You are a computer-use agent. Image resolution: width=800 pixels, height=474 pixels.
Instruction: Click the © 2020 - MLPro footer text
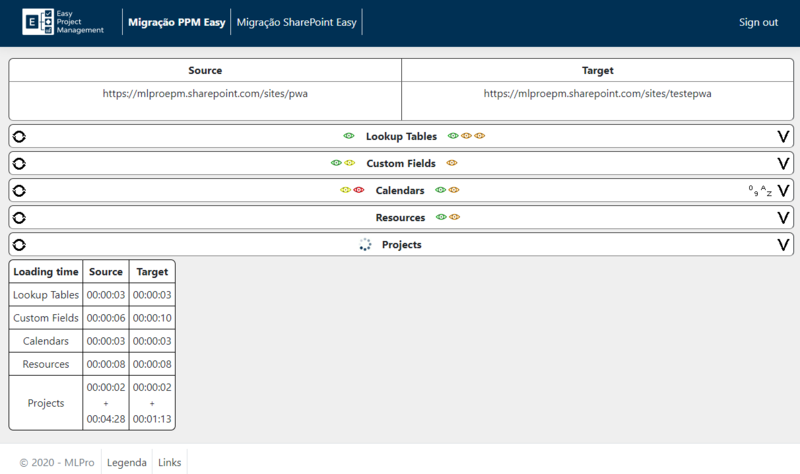pyautogui.click(x=57, y=462)
